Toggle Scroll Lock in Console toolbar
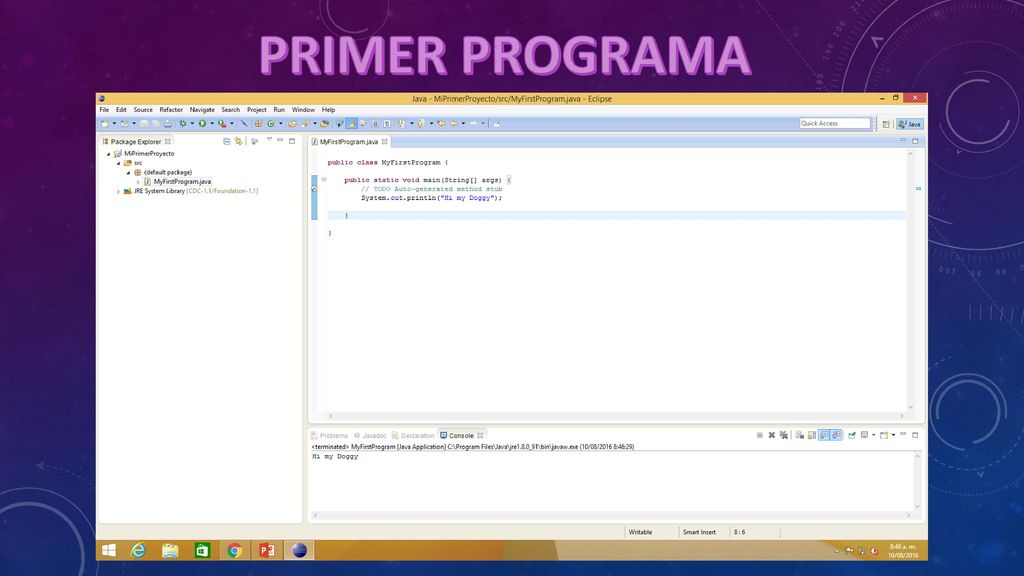 coord(812,435)
